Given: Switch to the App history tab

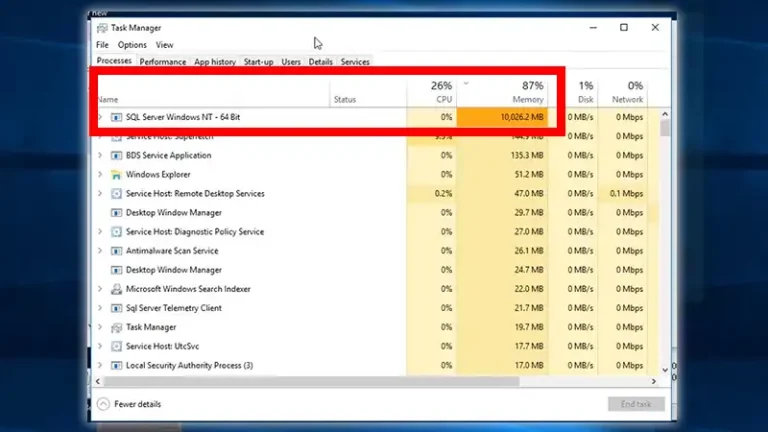Looking at the screenshot, I should (215, 62).
